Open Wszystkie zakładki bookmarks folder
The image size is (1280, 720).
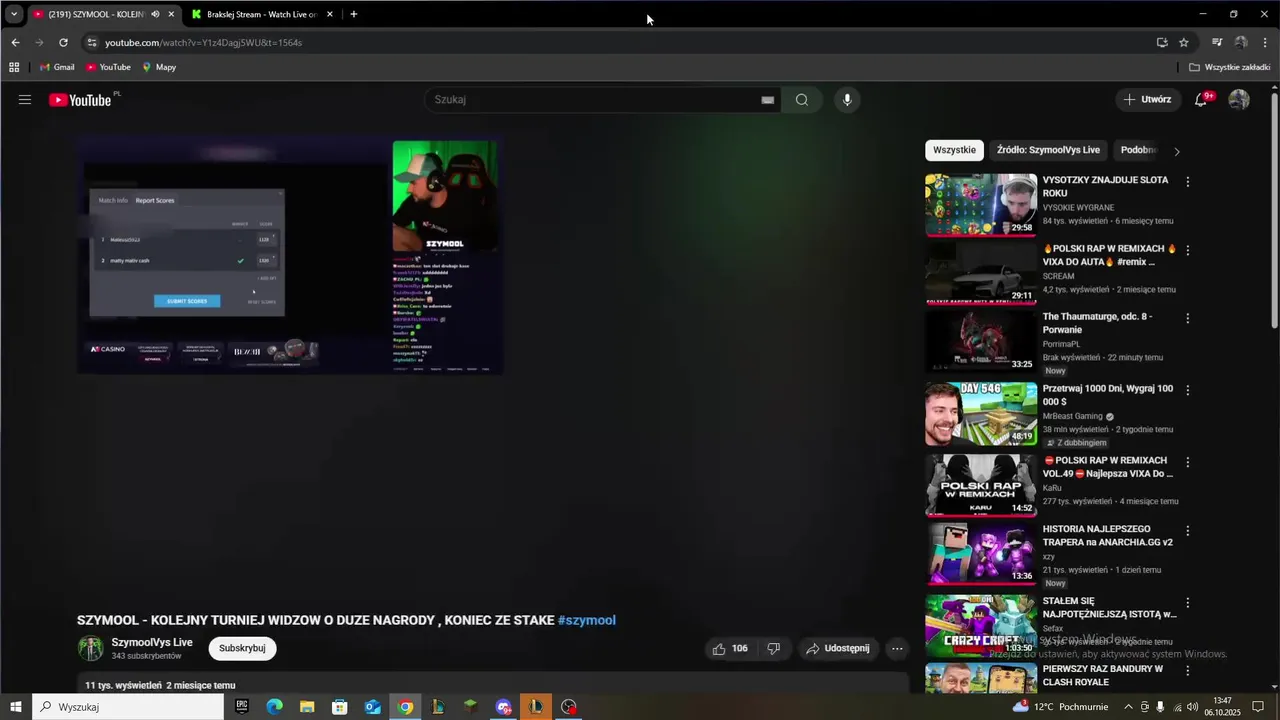[x=1230, y=67]
